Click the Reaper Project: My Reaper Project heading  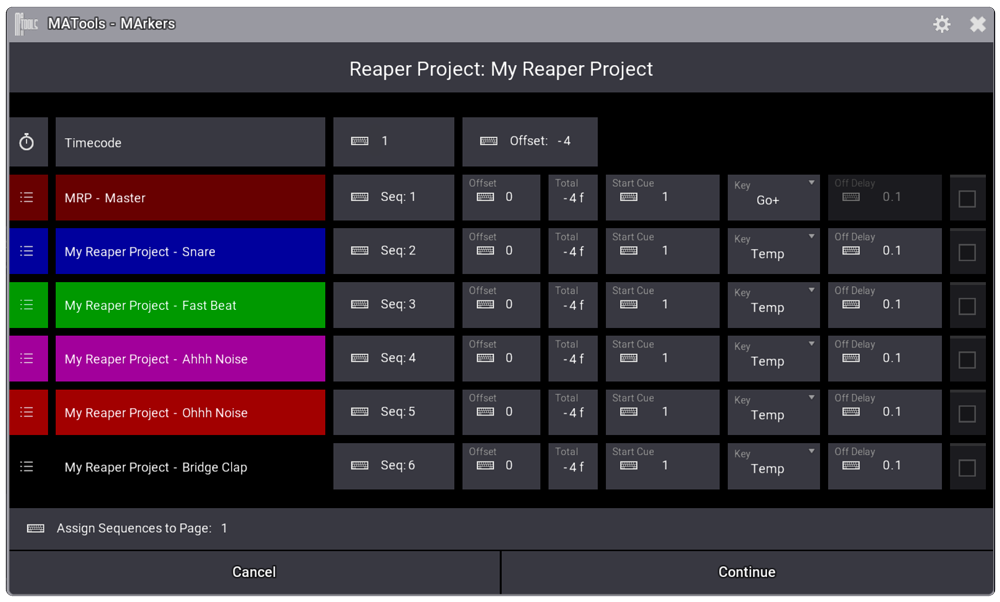[501, 69]
